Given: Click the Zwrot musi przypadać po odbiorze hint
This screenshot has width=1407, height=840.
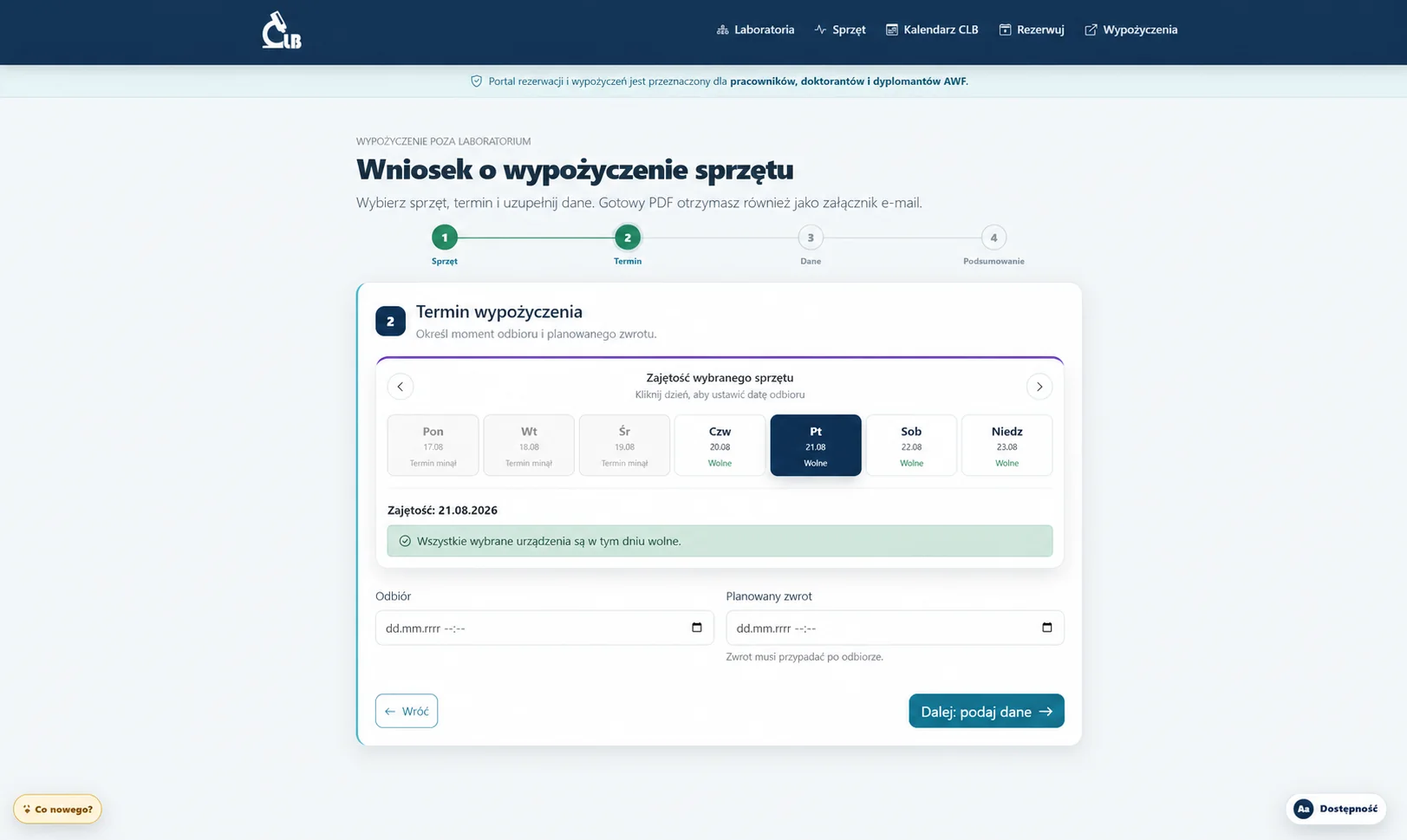Looking at the screenshot, I should click(804, 657).
